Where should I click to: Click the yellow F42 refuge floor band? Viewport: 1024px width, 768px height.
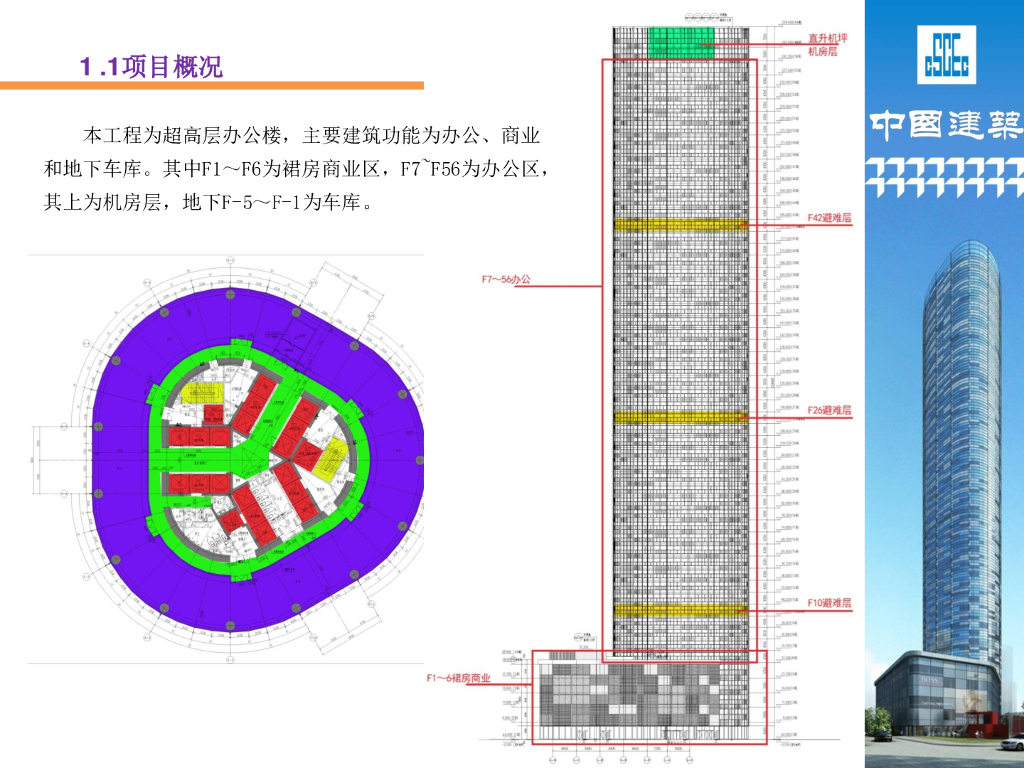point(680,224)
